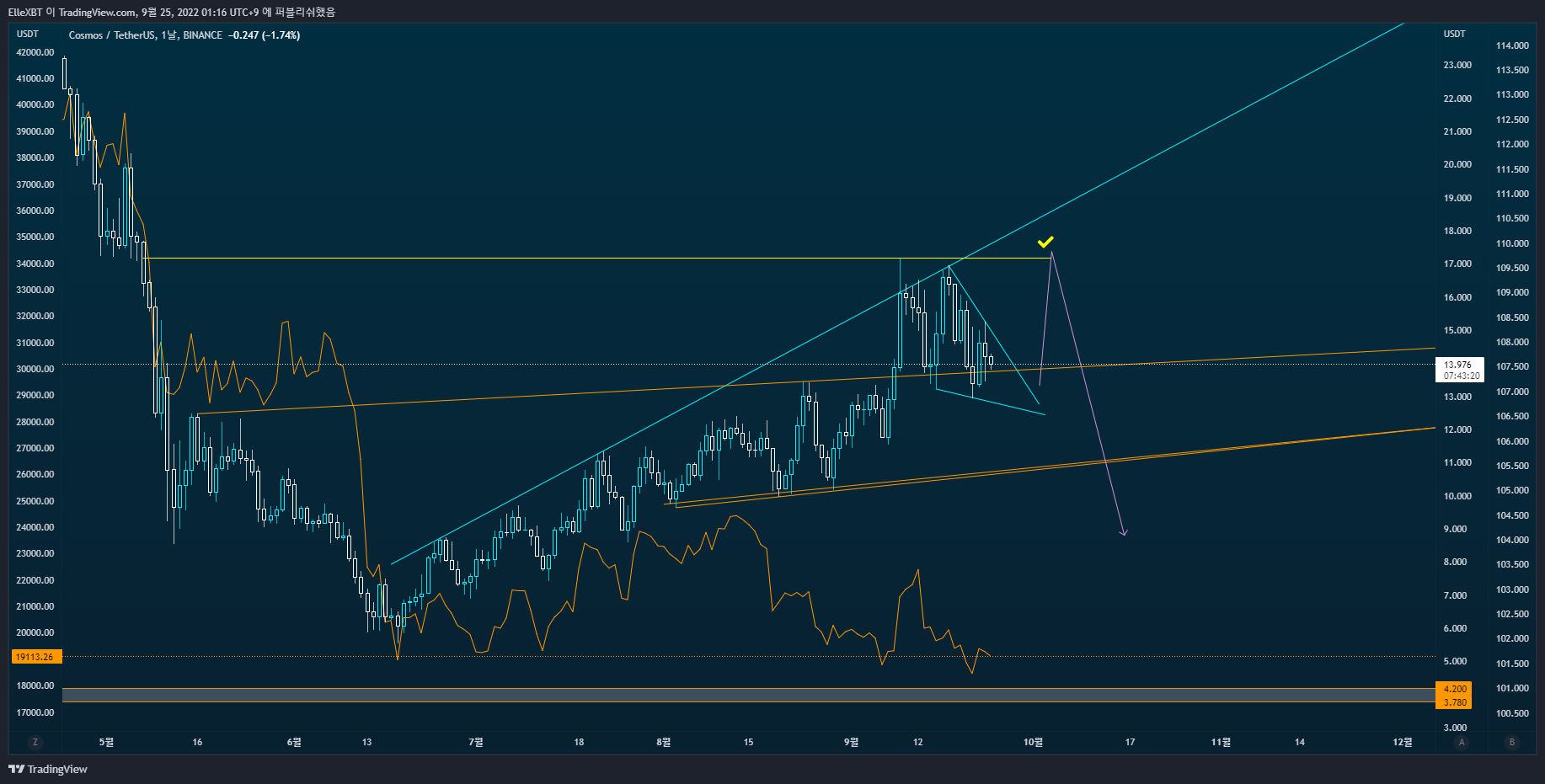Click the 5월 date label on time axis

click(106, 742)
